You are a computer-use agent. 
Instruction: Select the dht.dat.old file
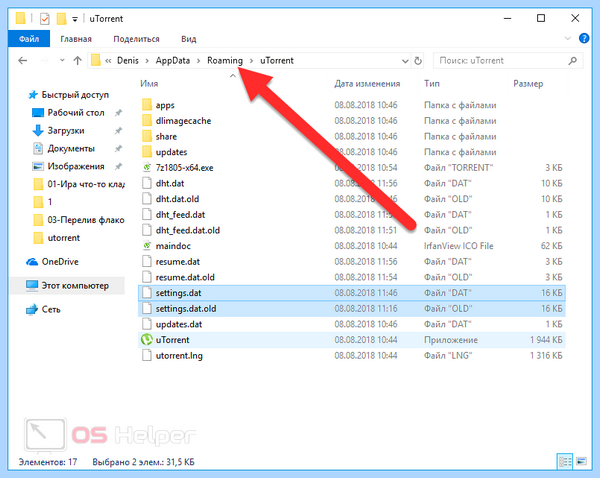[177, 199]
